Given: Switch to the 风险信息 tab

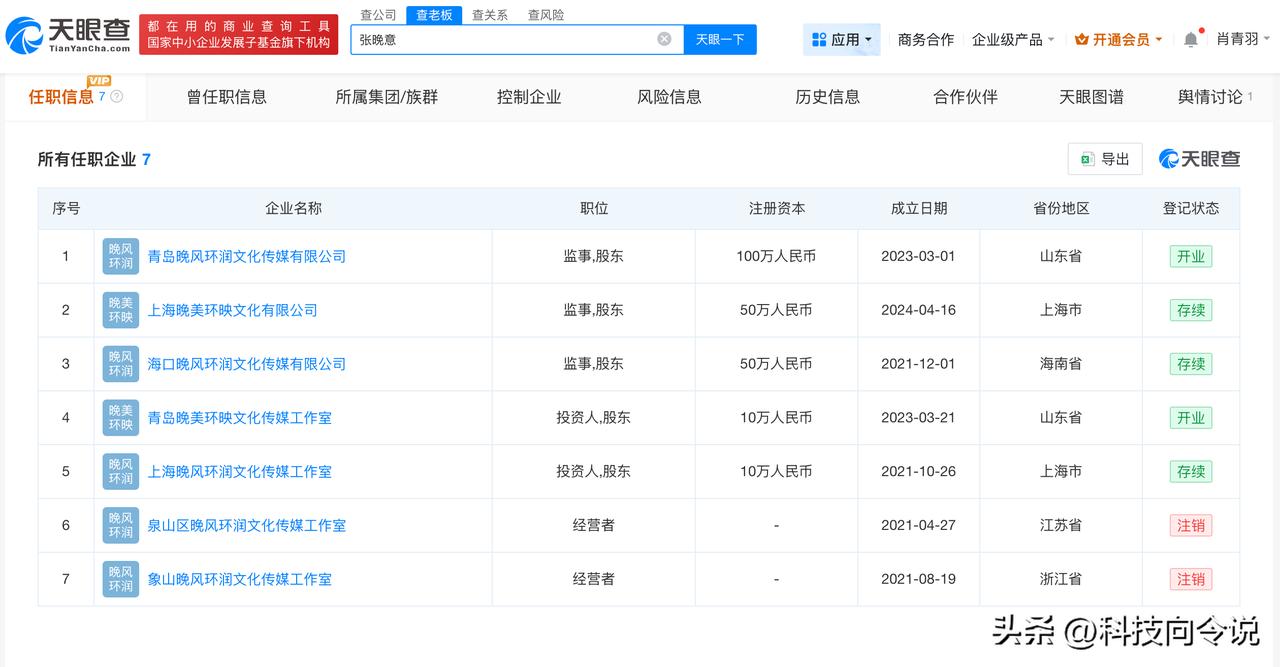Looking at the screenshot, I should [x=669, y=97].
